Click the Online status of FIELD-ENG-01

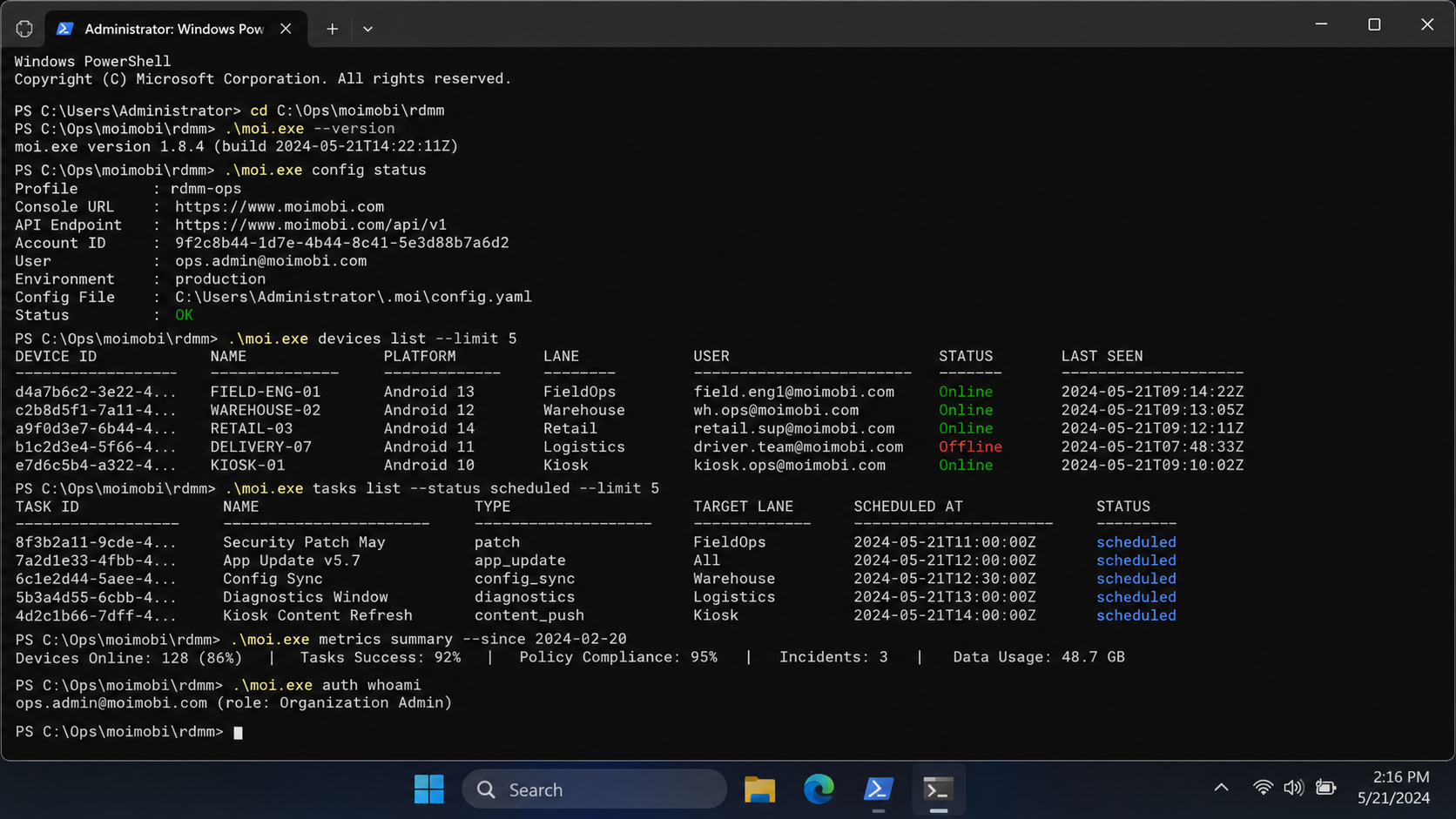click(966, 393)
